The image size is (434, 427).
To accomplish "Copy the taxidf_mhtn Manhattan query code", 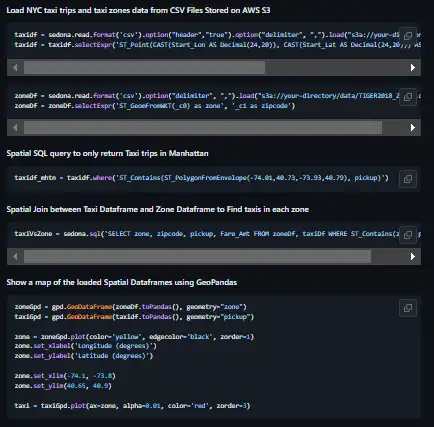I will tap(408, 179).
